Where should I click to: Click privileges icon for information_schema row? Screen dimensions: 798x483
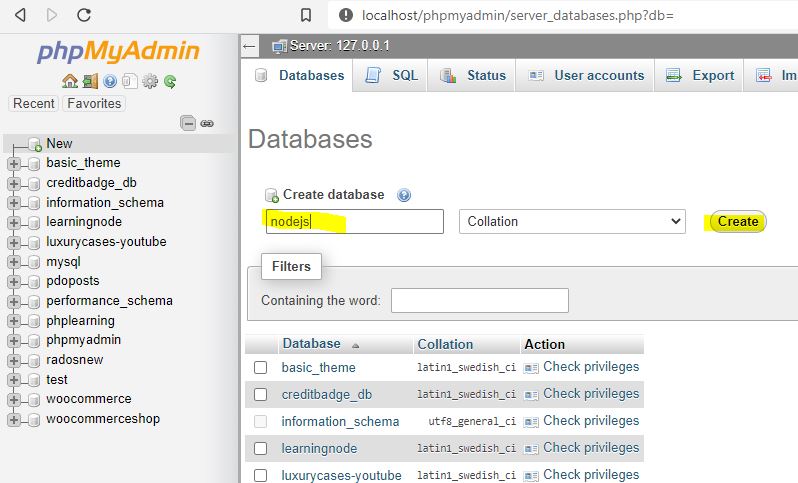pyautogui.click(x=531, y=421)
